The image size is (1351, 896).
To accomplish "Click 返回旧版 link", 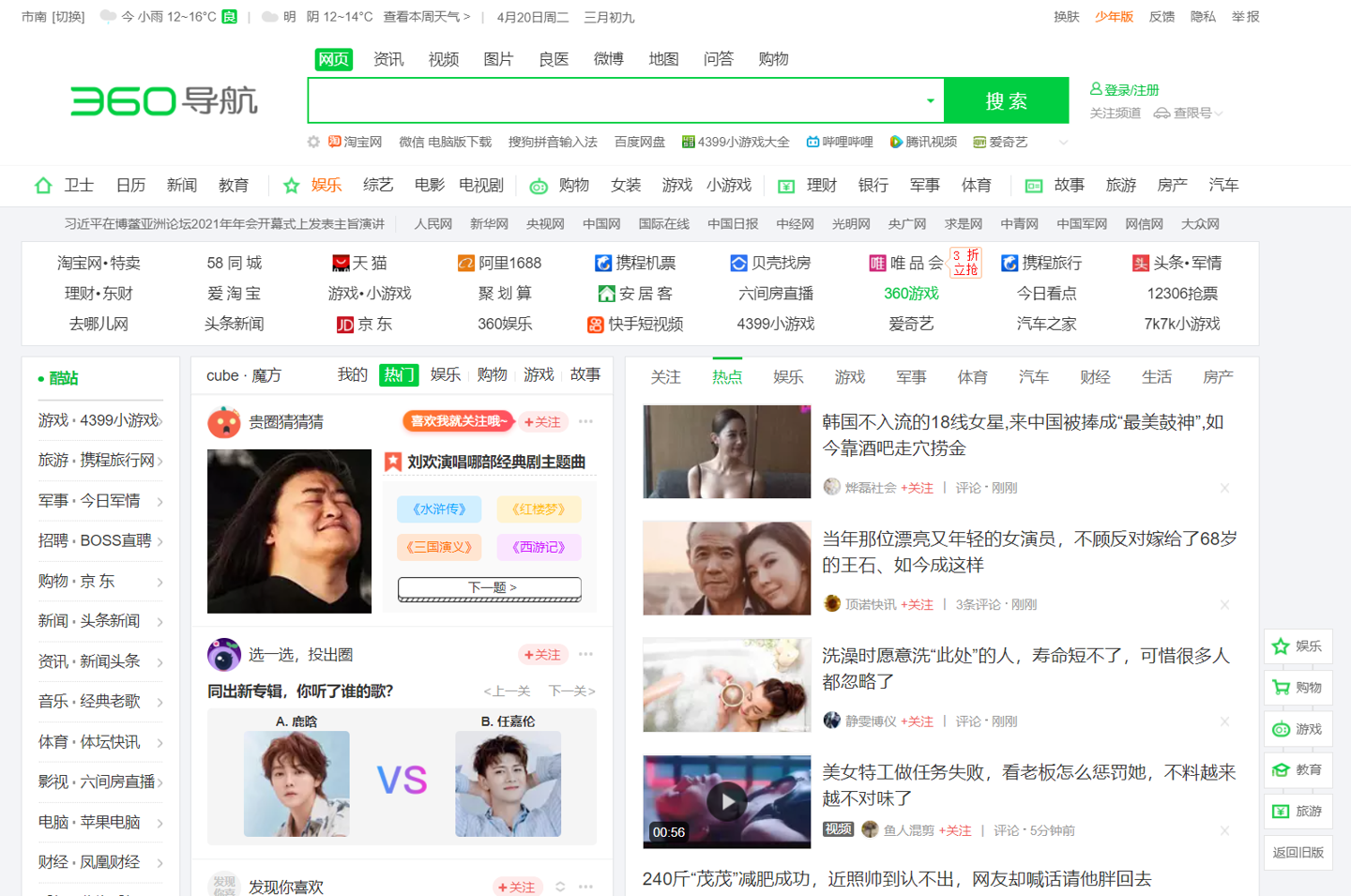I will pyautogui.click(x=1298, y=853).
